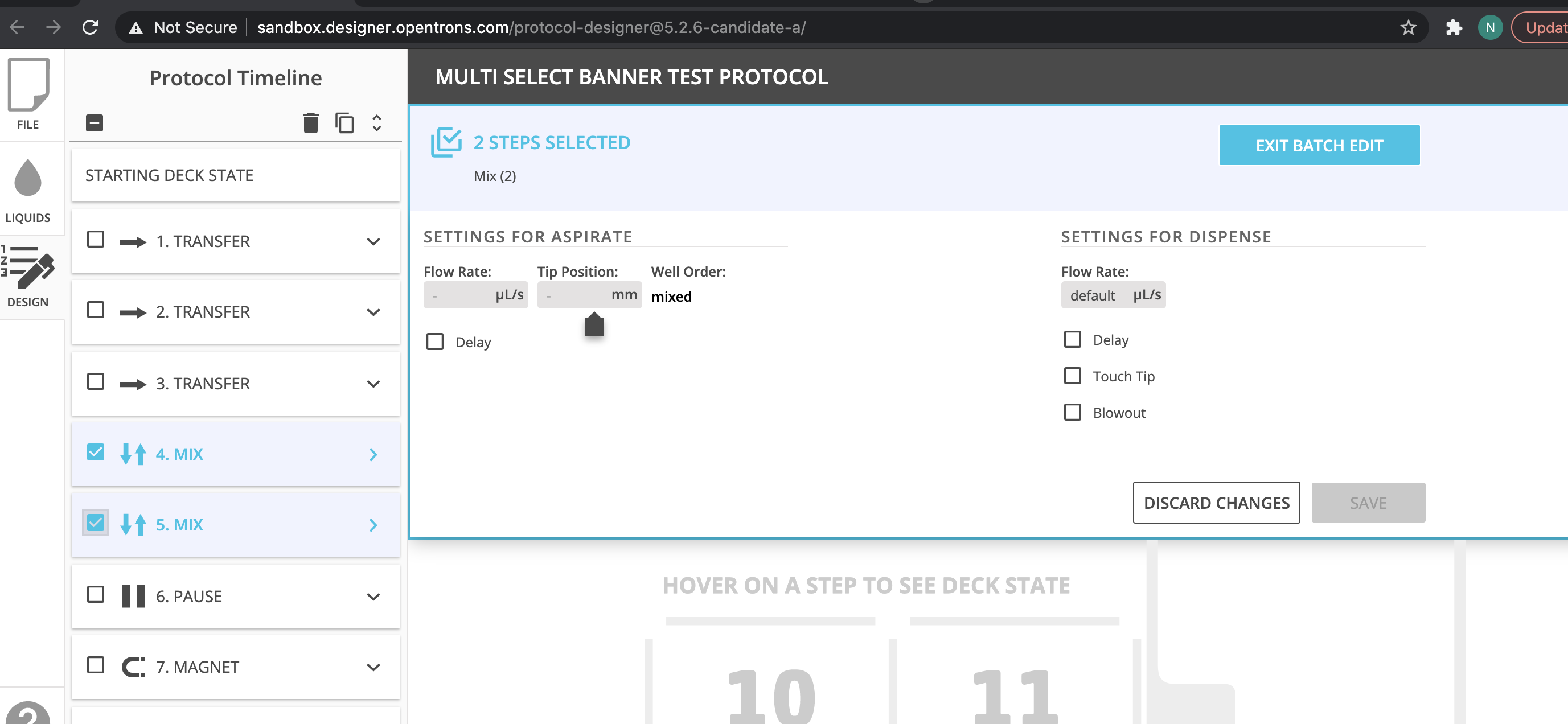1568x724 pixels.
Task: Open the LIQUIDS tab
Action: [28, 191]
